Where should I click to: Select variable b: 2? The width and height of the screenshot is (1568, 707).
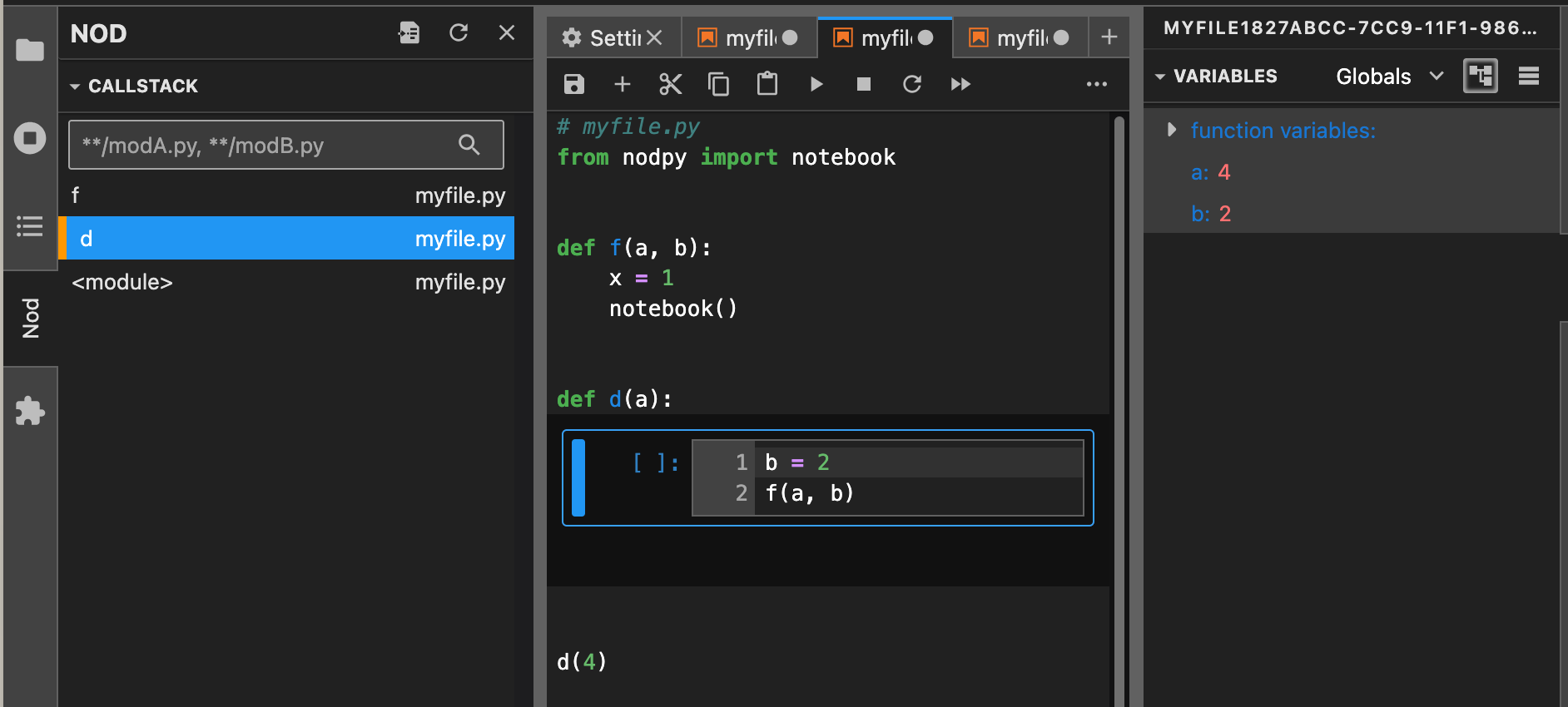[x=1211, y=214]
